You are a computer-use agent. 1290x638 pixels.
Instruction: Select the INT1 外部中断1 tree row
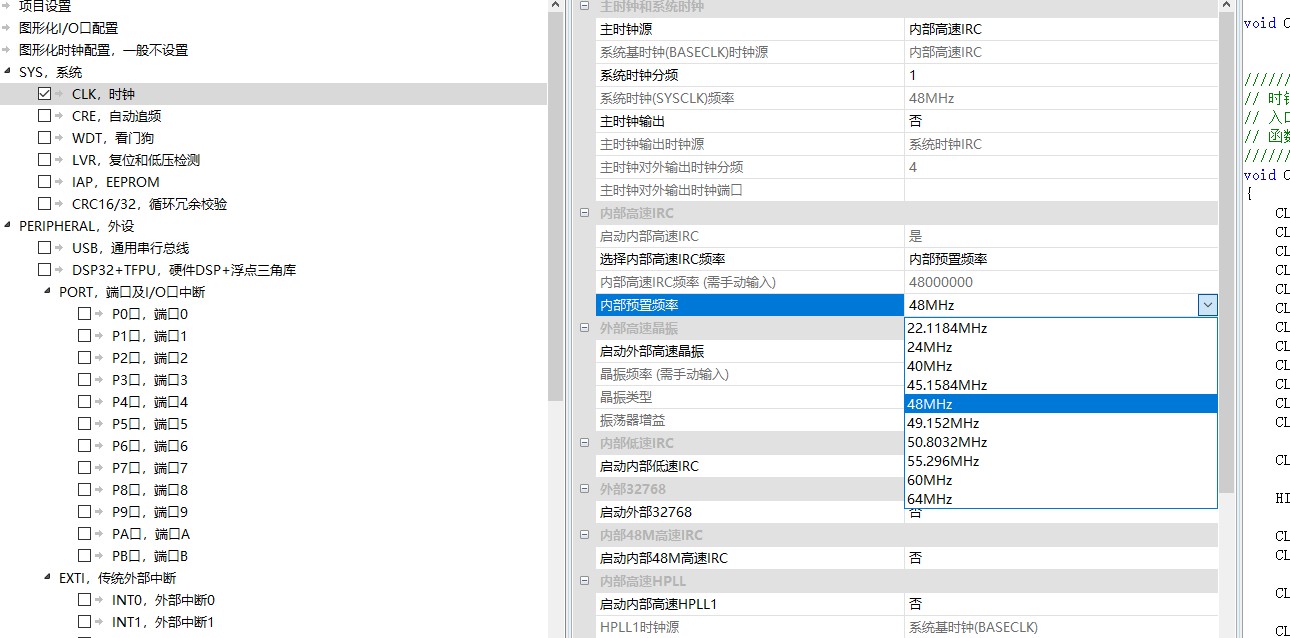pos(163,622)
